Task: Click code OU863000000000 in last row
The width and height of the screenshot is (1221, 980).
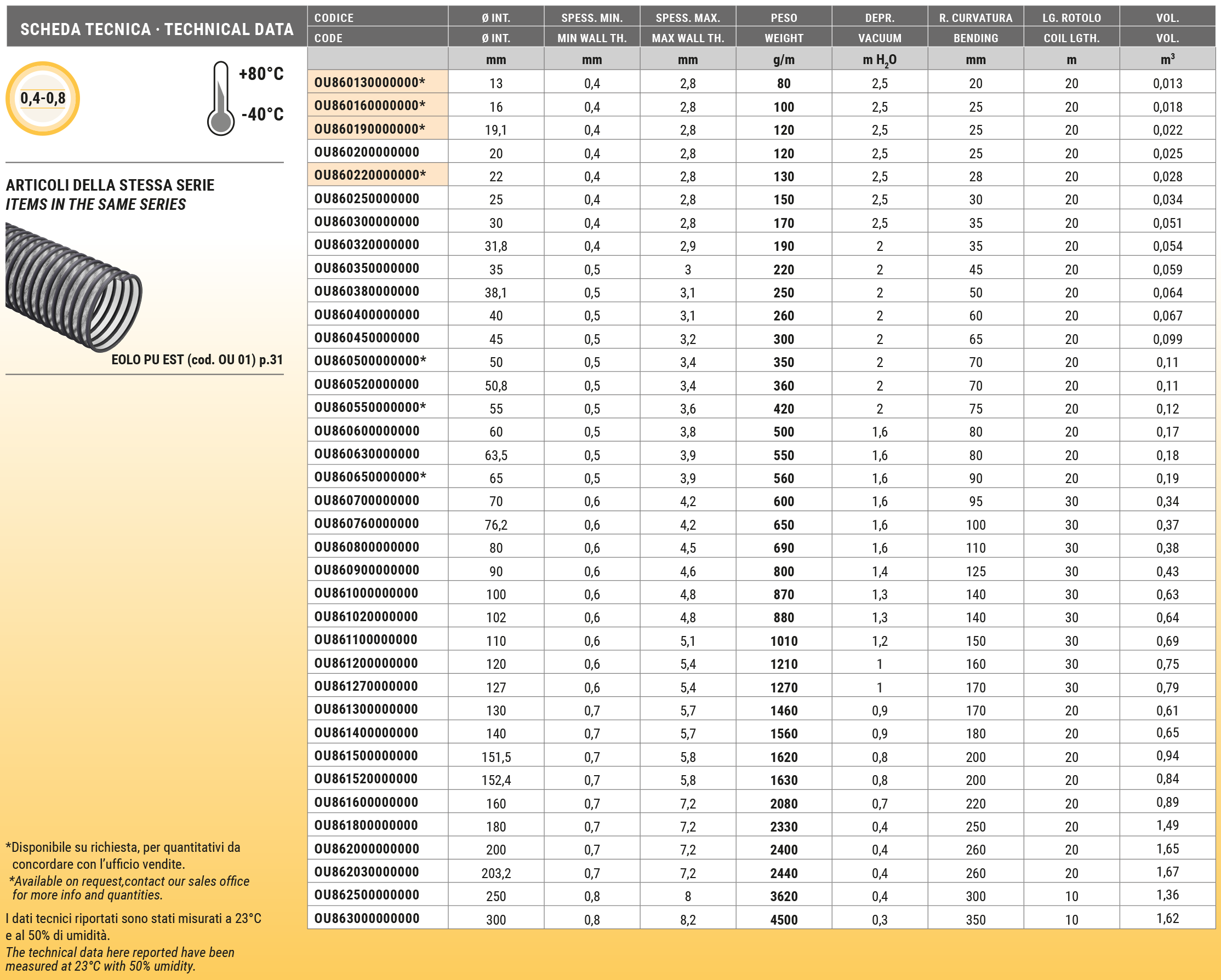Action: click(367, 919)
